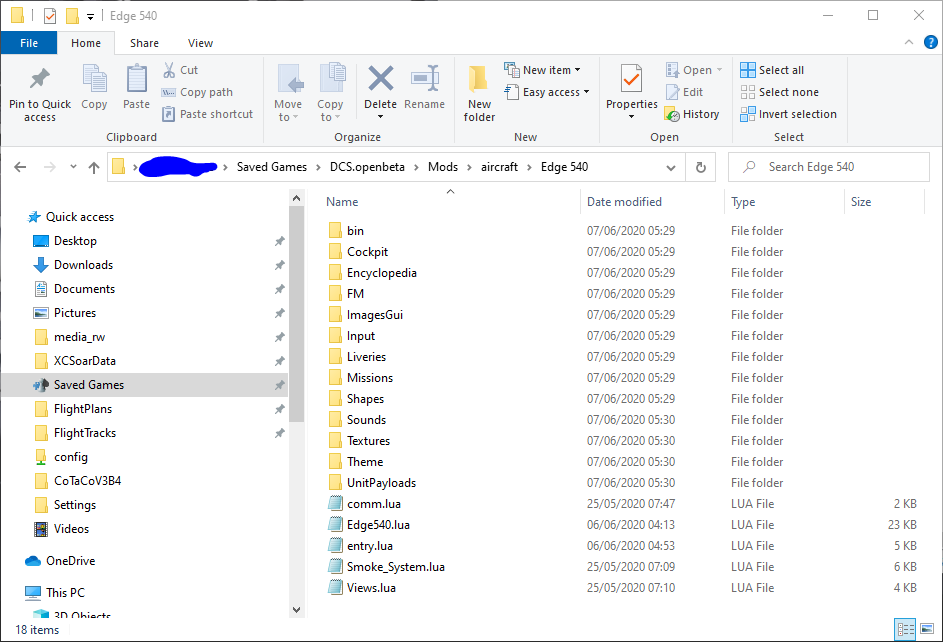Open Customize Quick Access Toolbar dropdown
Viewport: 943px width, 642px height.
[90, 16]
